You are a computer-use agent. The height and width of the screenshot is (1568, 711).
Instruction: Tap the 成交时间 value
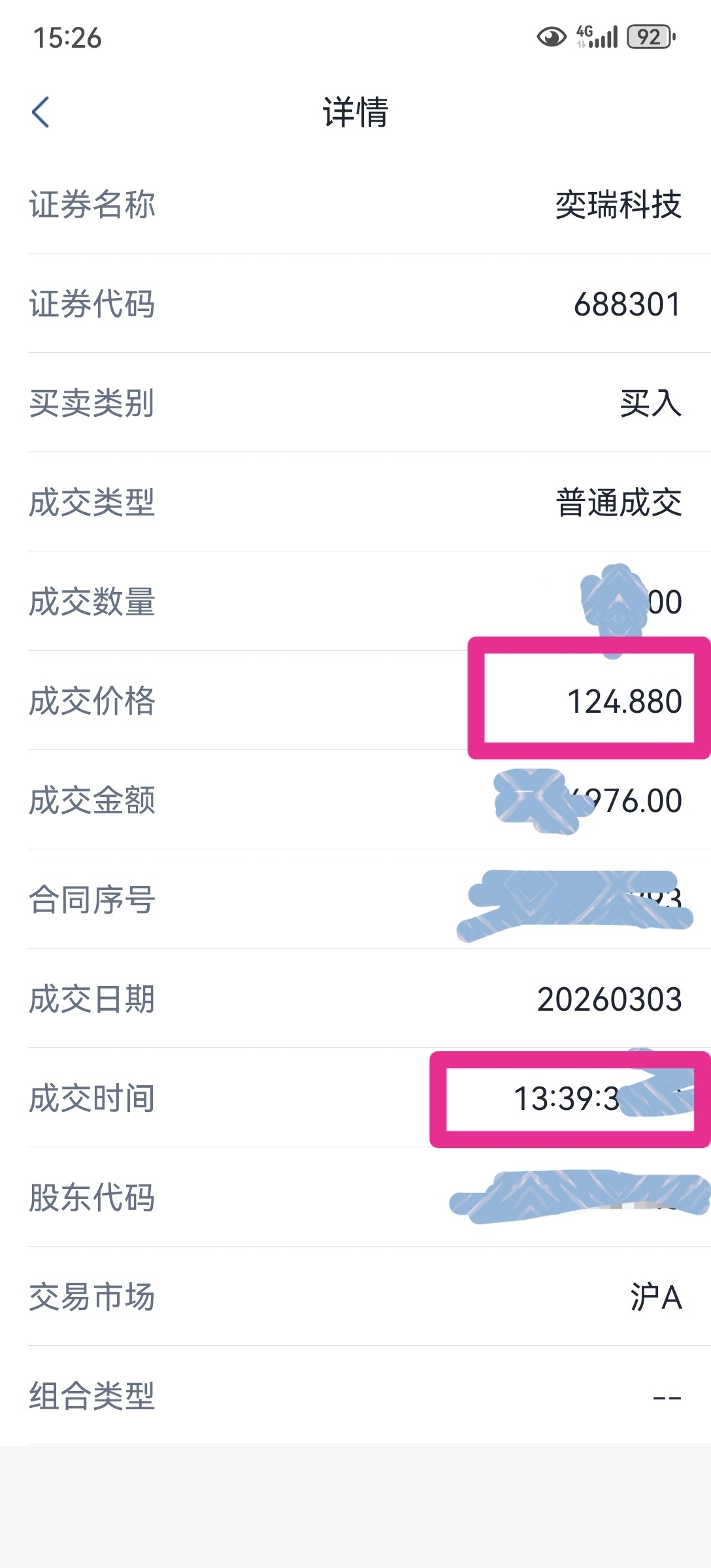tap(566, 1099)
